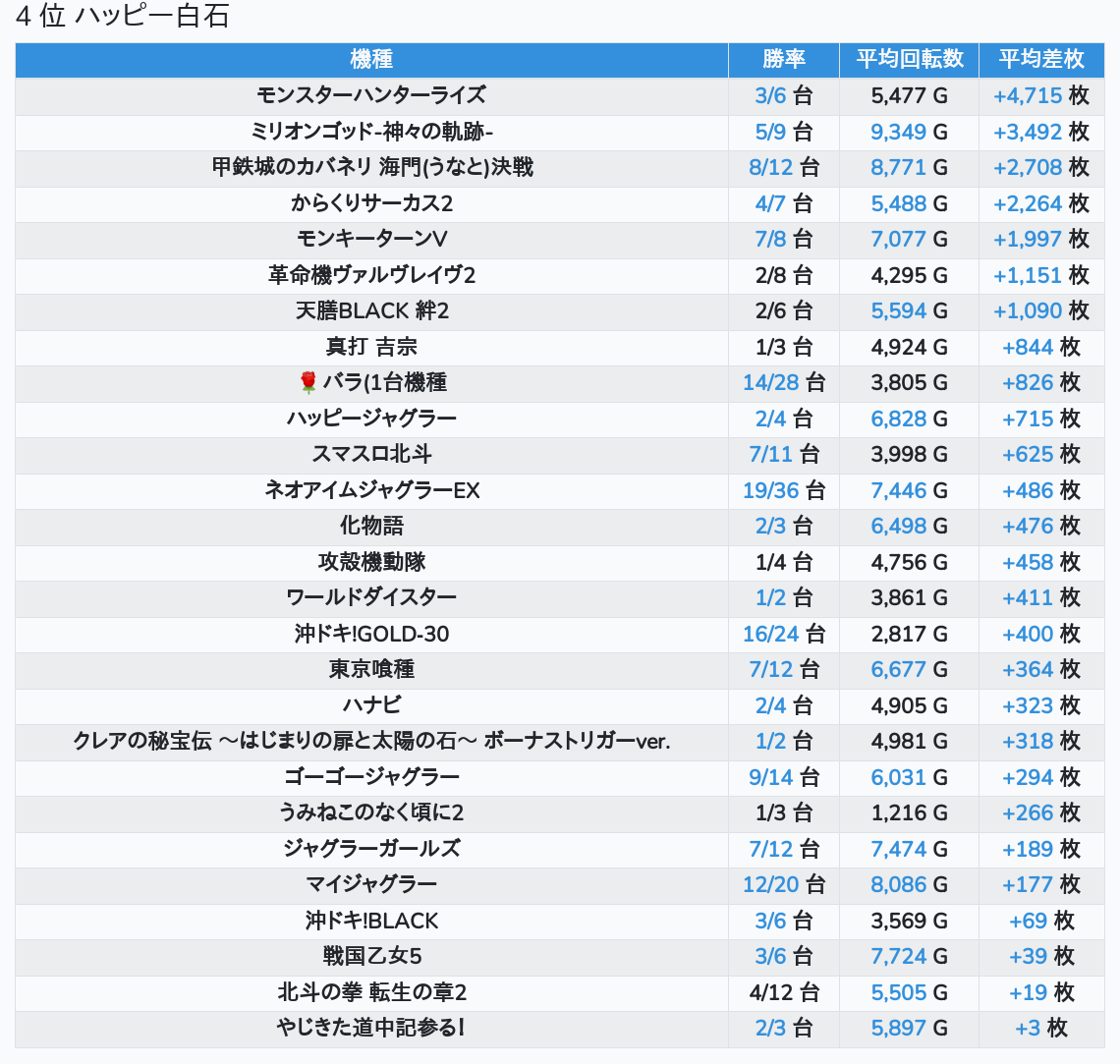Click the 4/12 台 win rate cell
Image resolution: width=1120 pixels, height=1064 pixels.
pos(784,992)
